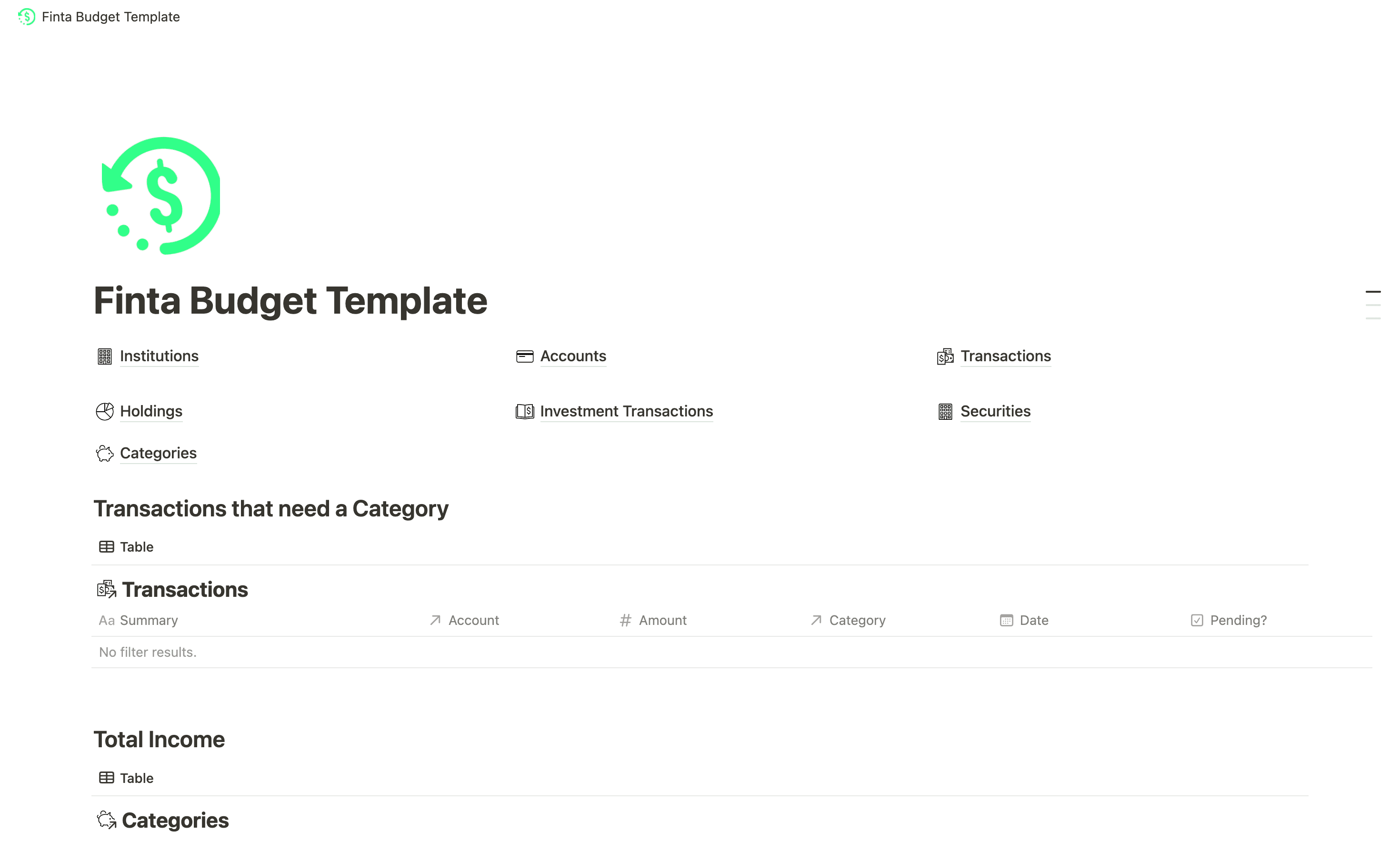Click the dollar icon in the top breadcrumb
Screen dimensions: 1400x841
26,17
